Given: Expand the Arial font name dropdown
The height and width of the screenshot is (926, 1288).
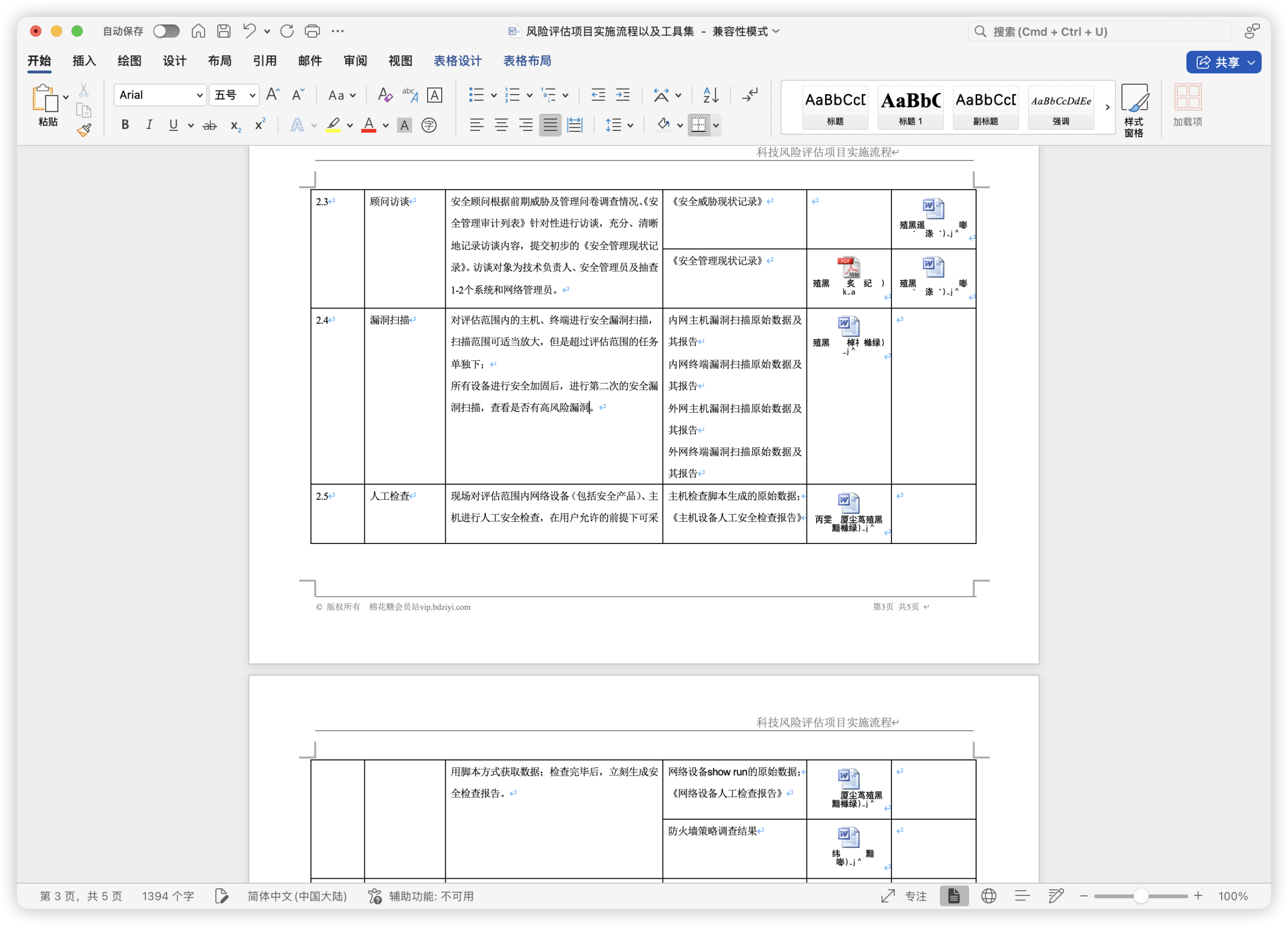Looking at the screenshot, I should (x=199, y=96).
